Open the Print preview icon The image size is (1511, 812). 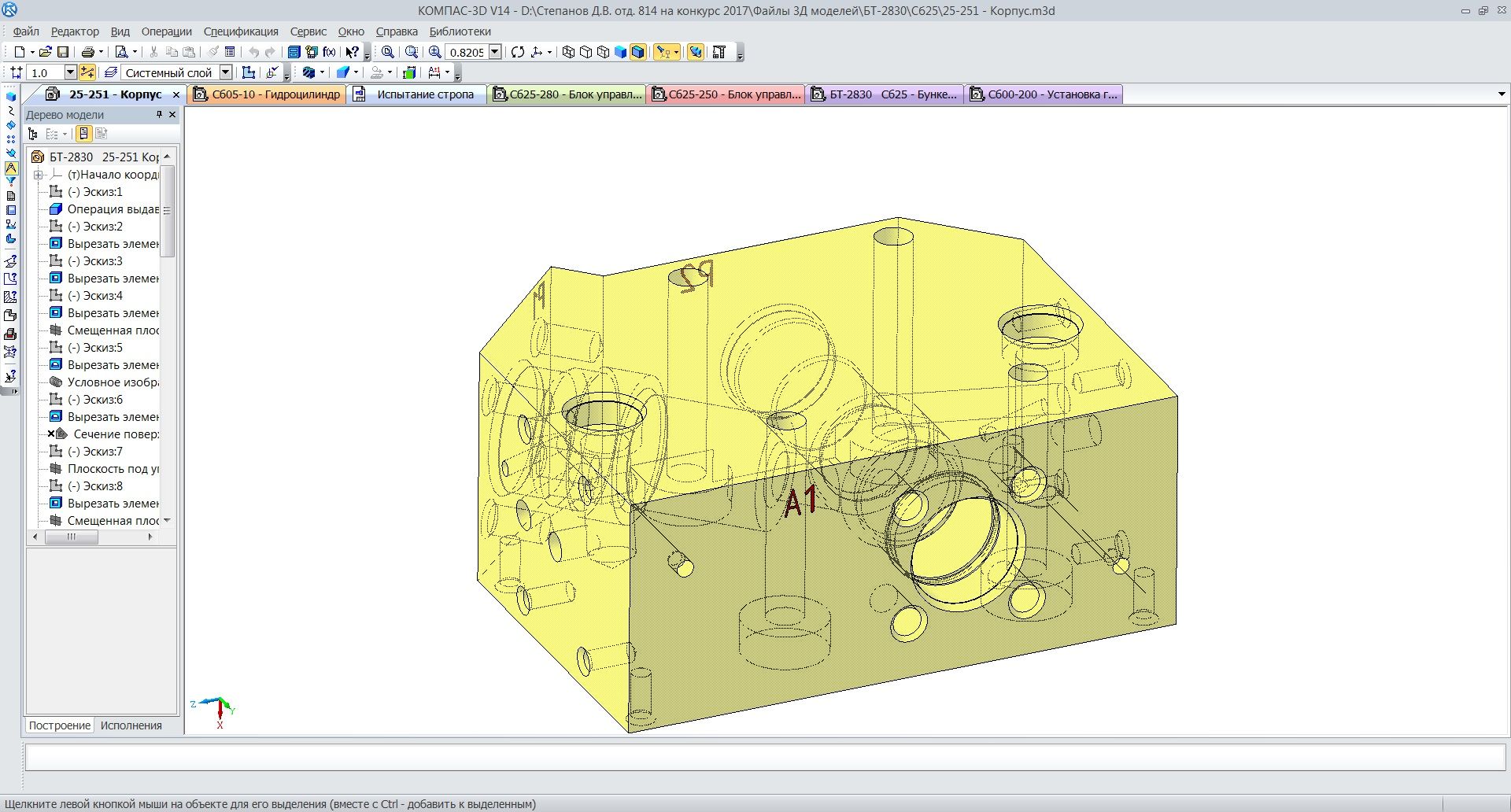121,52
